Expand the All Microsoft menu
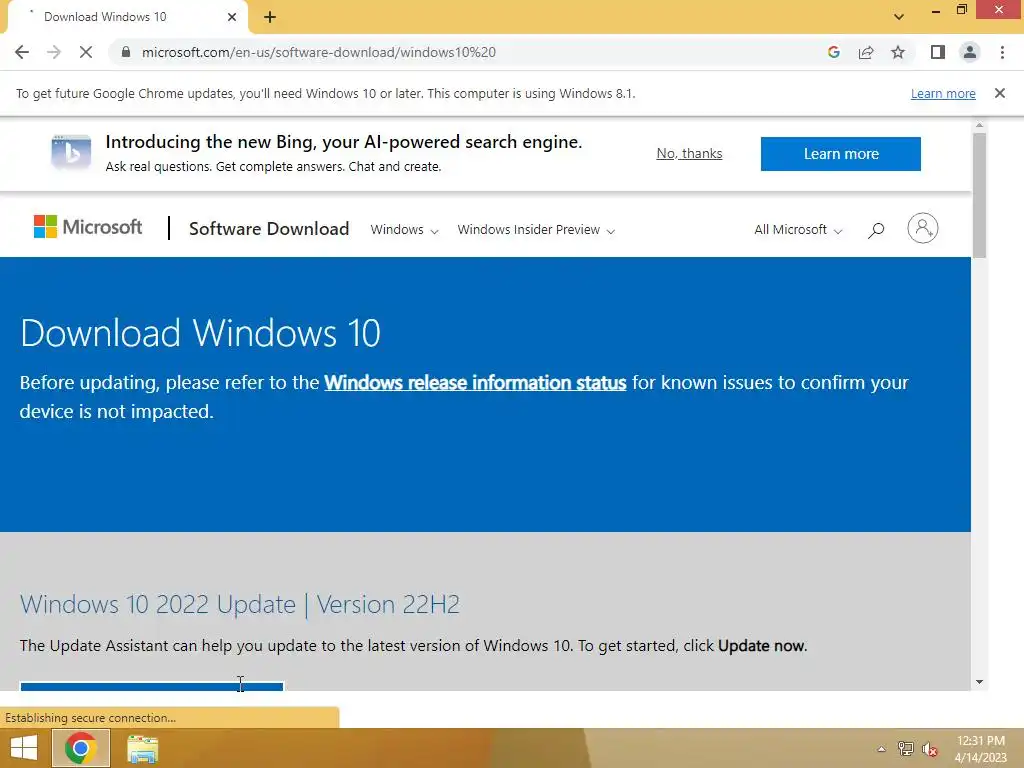Viewport: 1024px width, 768px height. pyautogui.click(x=798, y=230)
